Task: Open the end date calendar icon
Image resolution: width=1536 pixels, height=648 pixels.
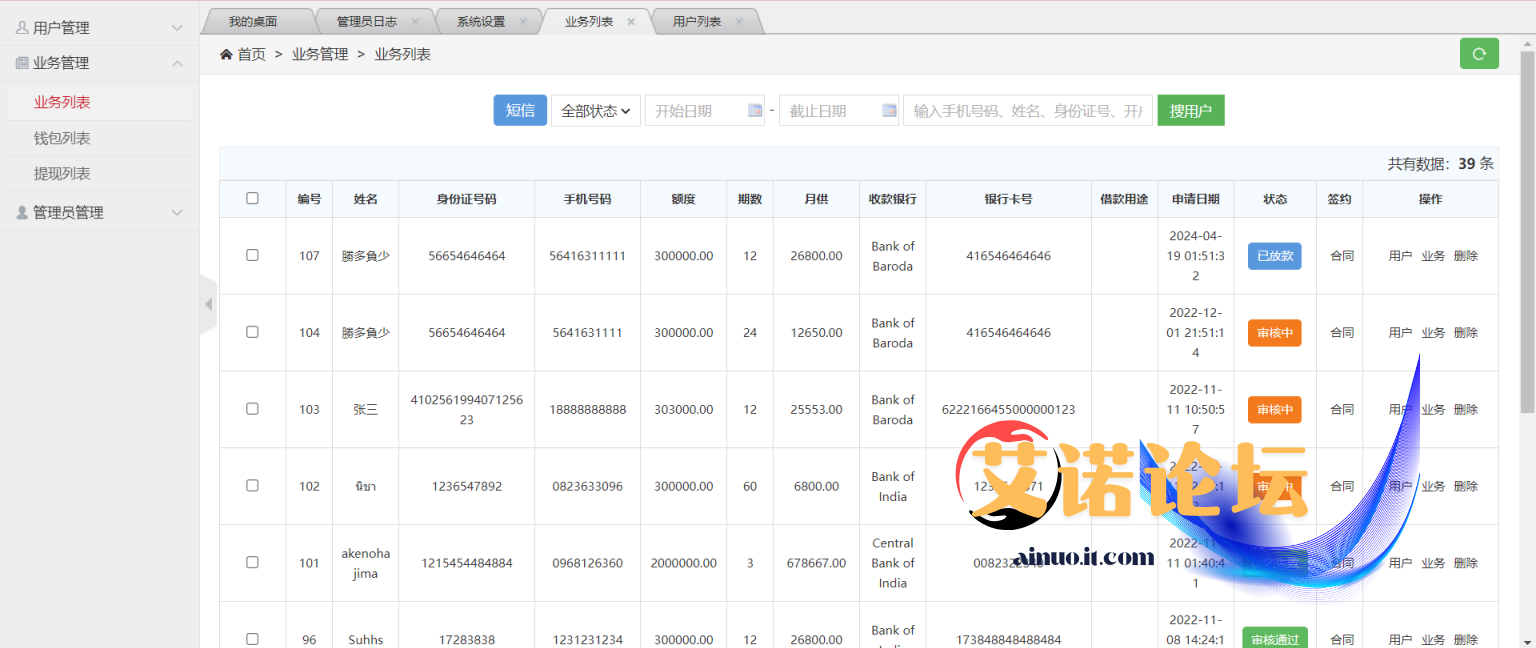Action: tap(889, 110)
